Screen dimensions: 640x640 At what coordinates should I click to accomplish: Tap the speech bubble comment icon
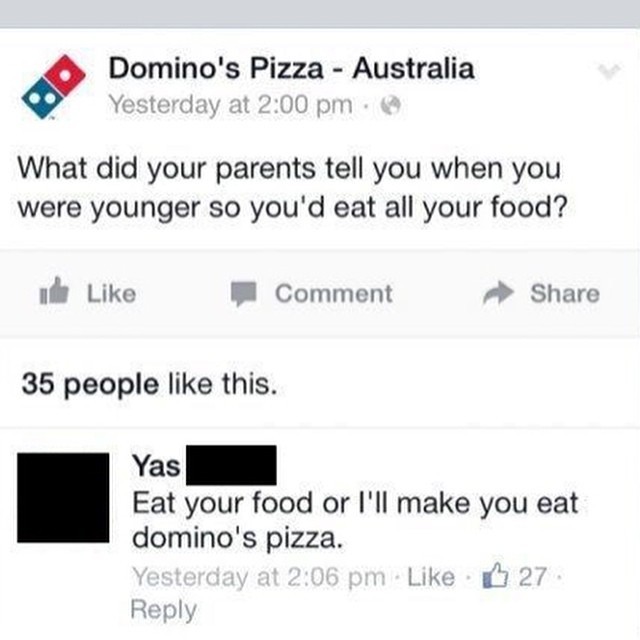click(244, 293)
